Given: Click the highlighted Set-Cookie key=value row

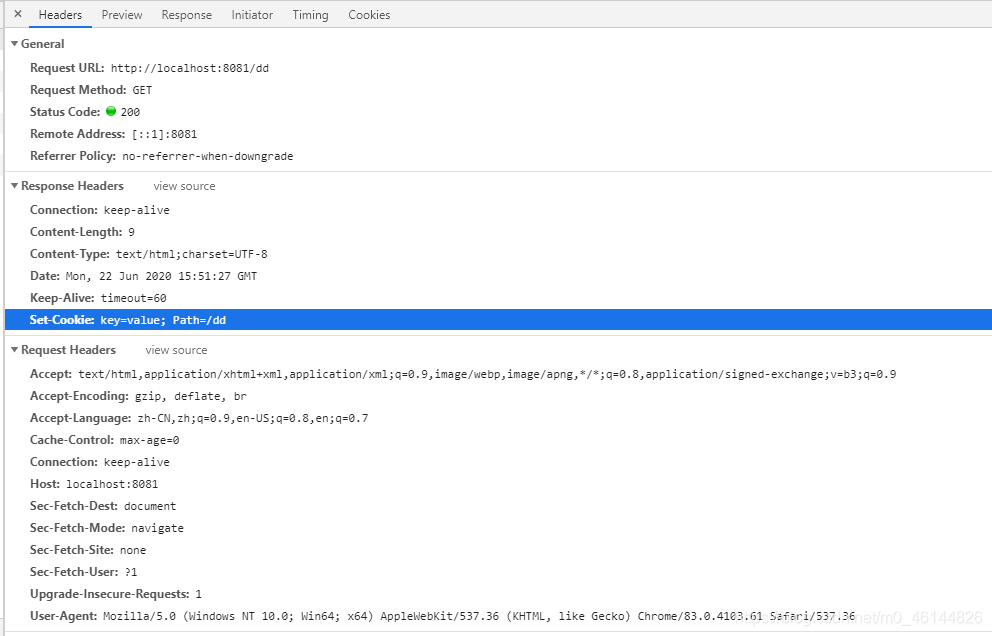Looking at the screenshot, I should pyautogui.click(x=498, y=320).
